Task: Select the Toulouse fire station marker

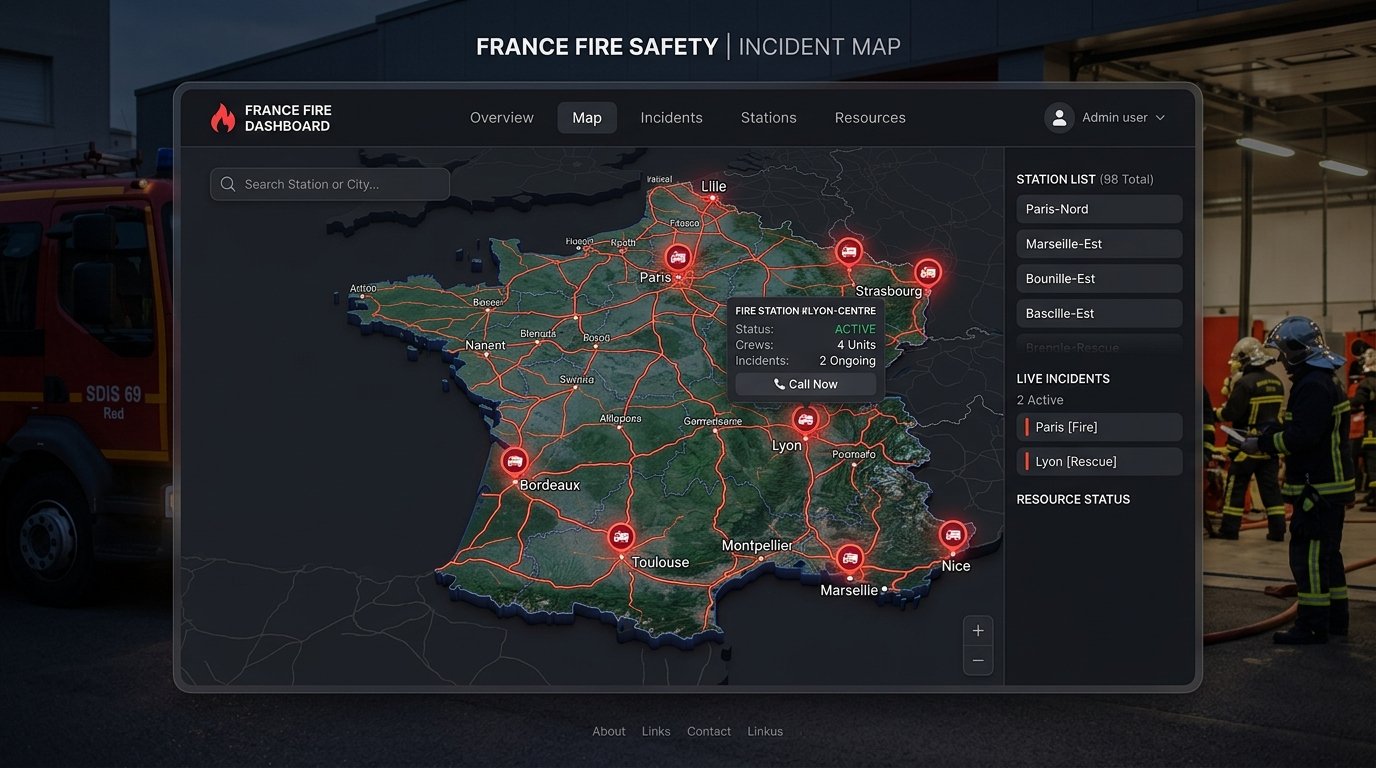Action: click(621, 537)
